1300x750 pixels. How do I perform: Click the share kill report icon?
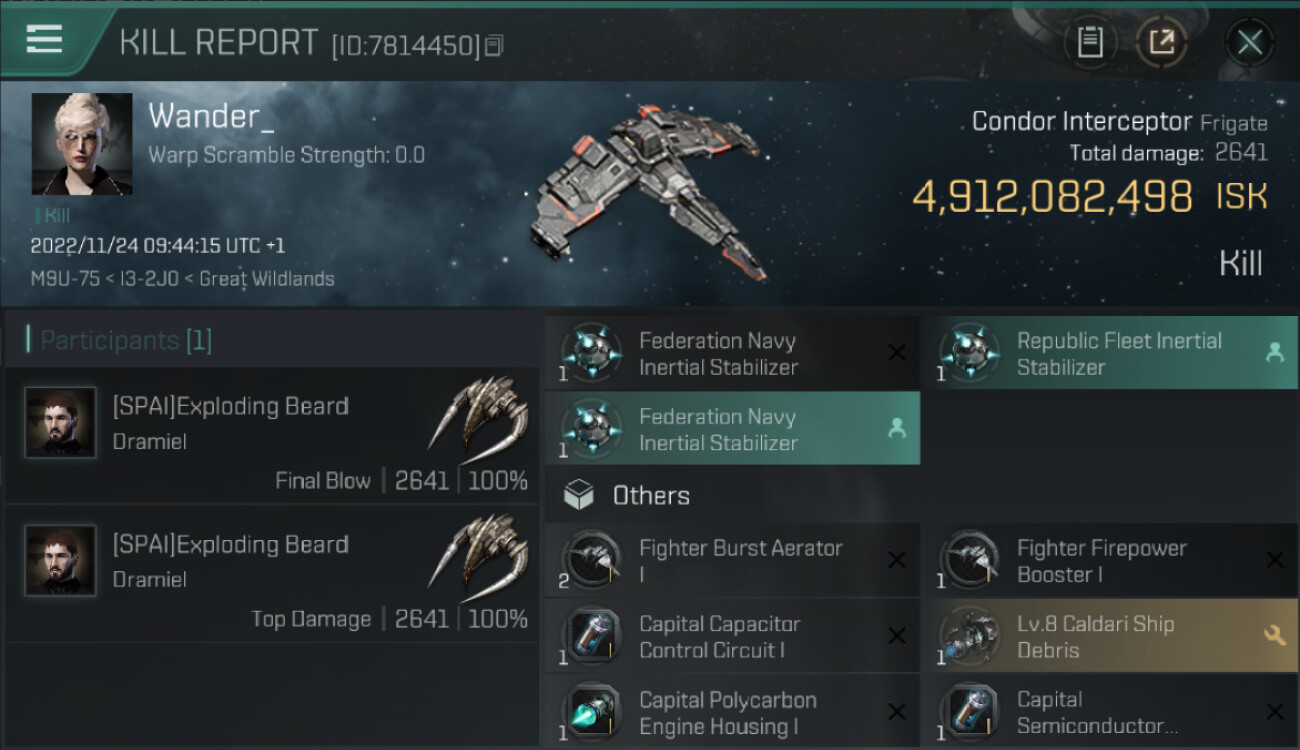[x=1162, y=42]
